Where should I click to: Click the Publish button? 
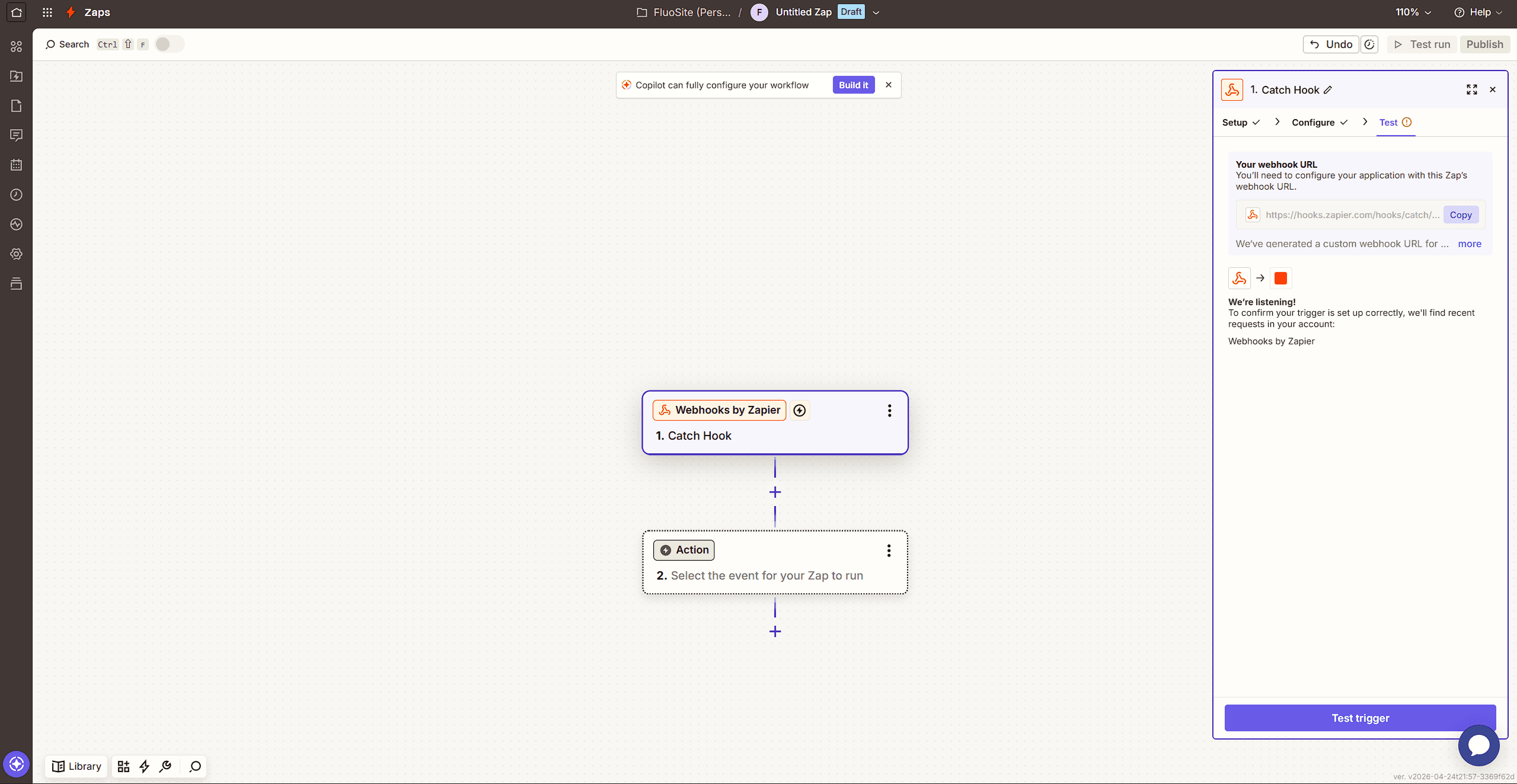[1484, 44]
